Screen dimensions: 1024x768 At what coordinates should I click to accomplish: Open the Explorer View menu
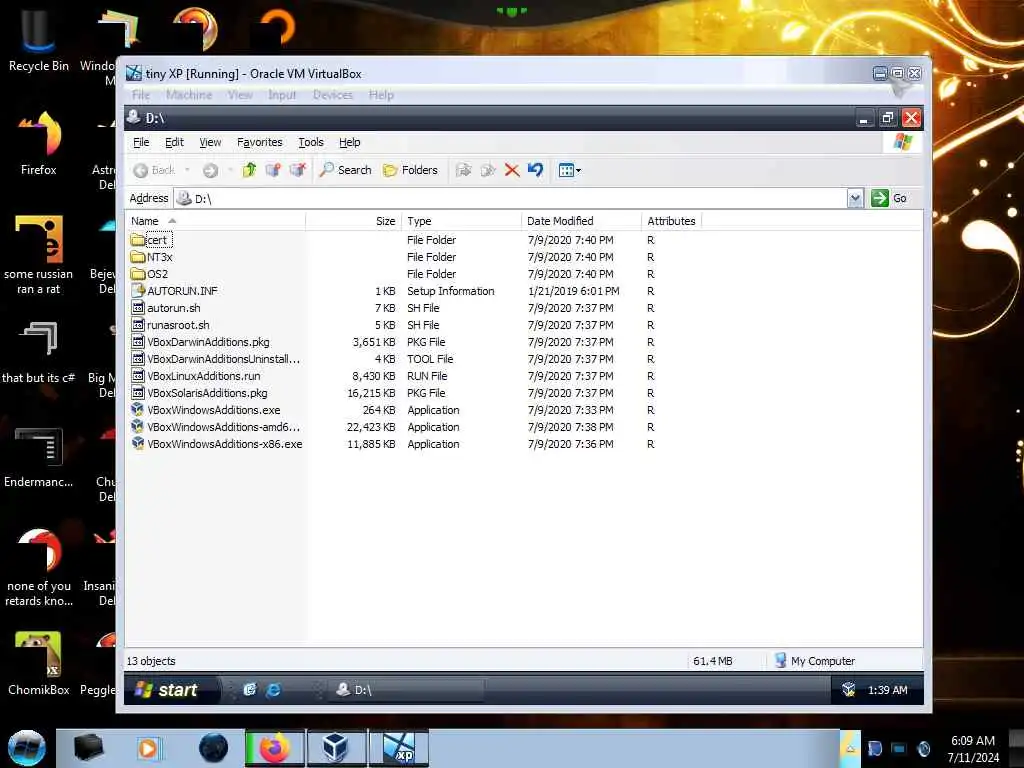point(210,142)
